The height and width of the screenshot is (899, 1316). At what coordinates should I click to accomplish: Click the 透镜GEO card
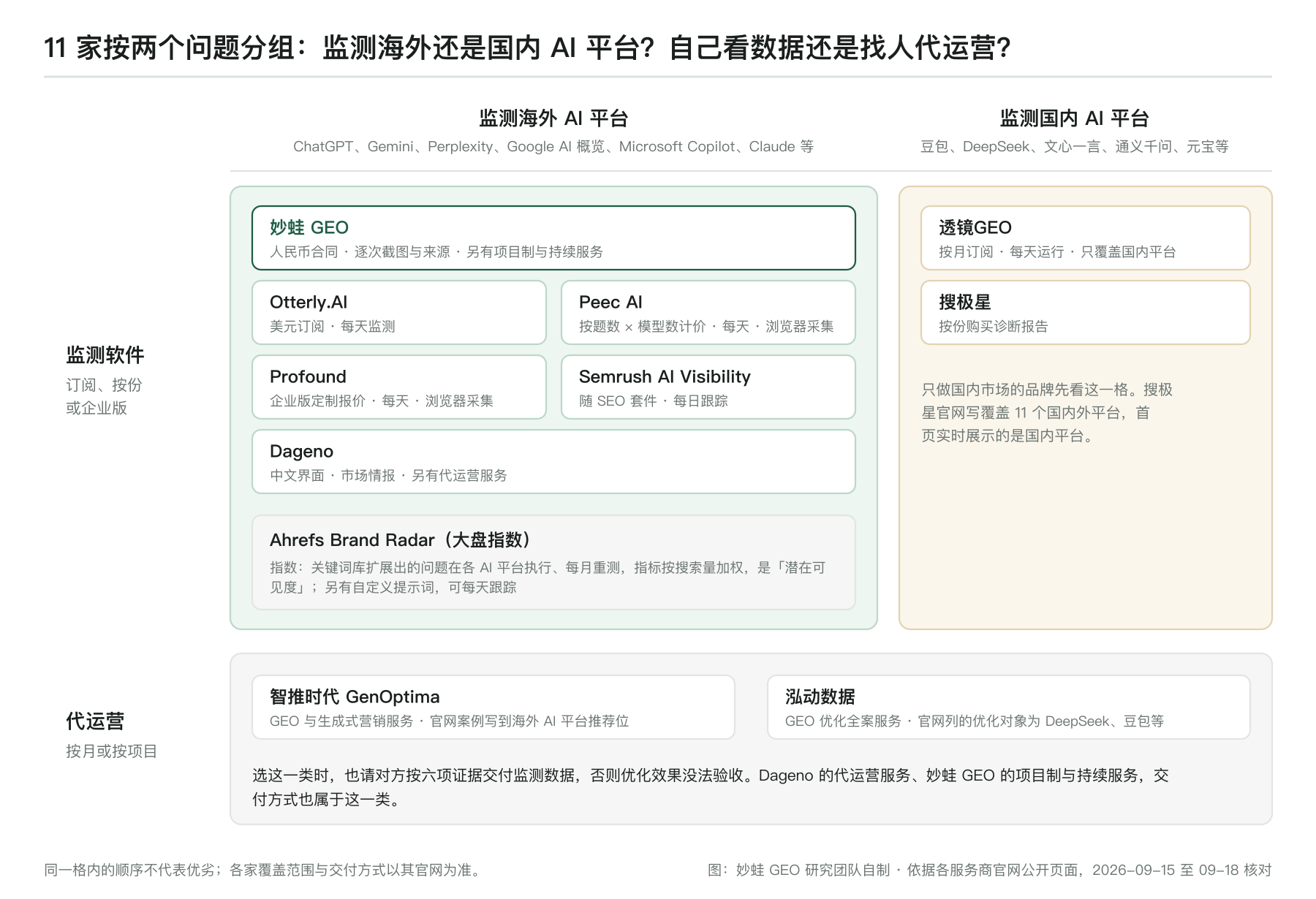pyautogui.click(x=1086, y=238)
